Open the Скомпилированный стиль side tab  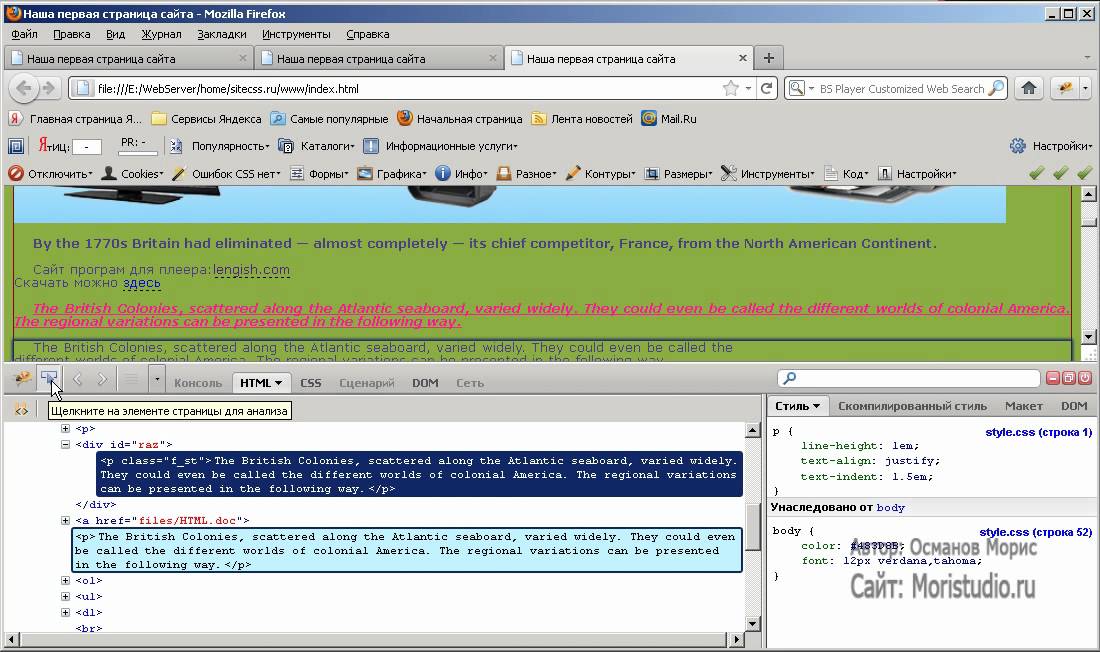coord(912,406)
